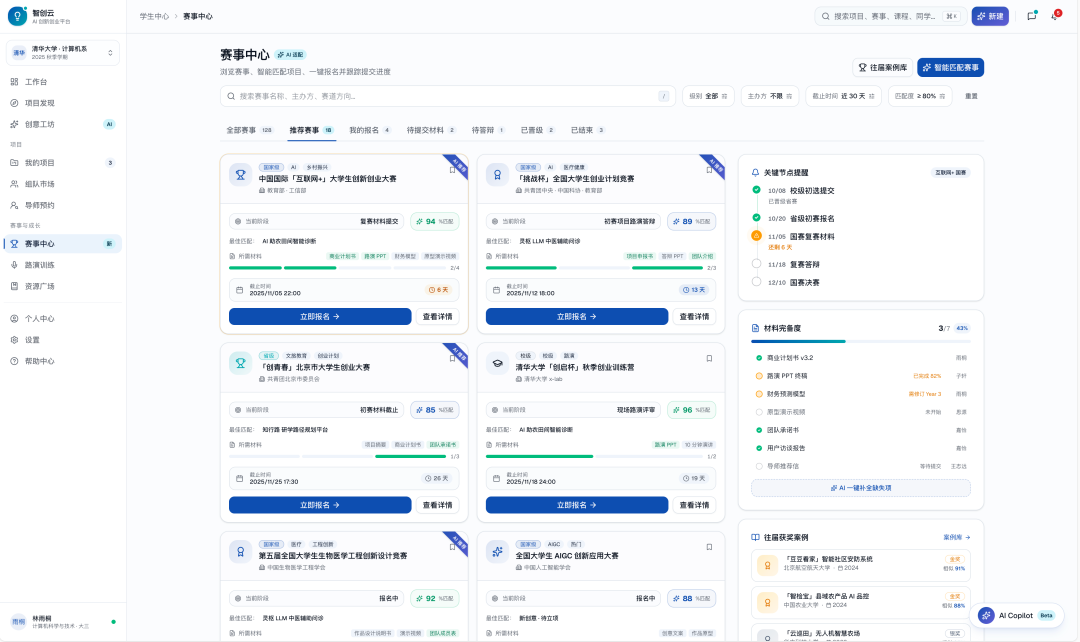Click 查看详情 on the 「创青春」card
1080x642 pixels.
click(x=437, y=506)
